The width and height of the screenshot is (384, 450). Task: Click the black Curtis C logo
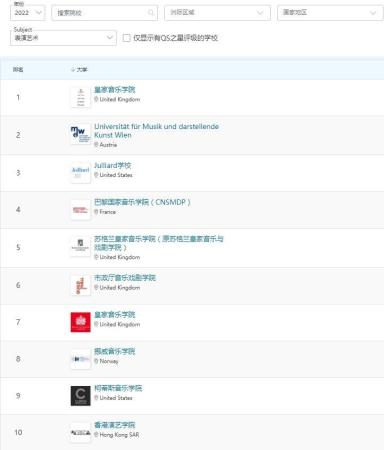[x=80, y=396]
